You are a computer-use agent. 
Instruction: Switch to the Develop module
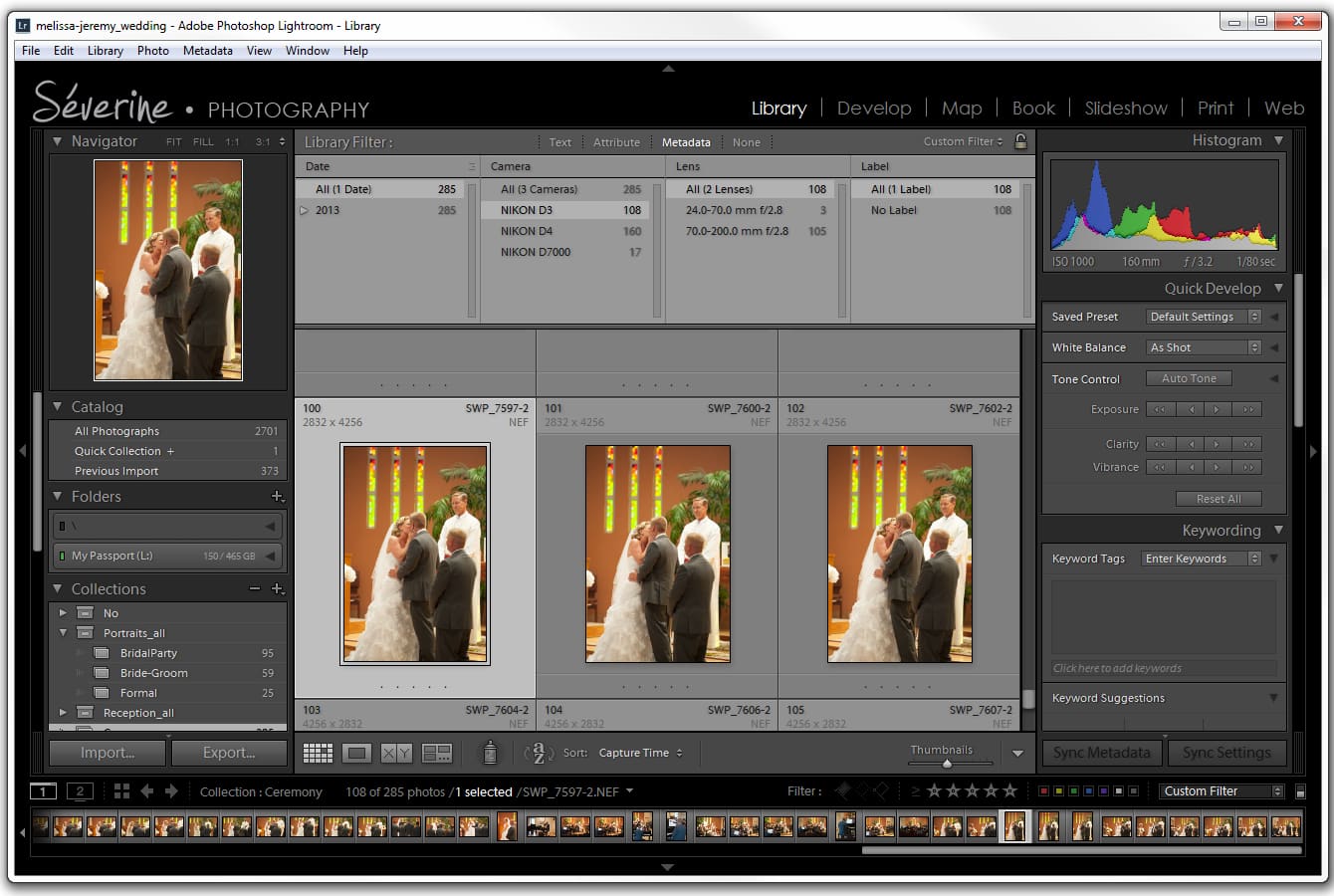pyautogui.click(x=874, y=108)
